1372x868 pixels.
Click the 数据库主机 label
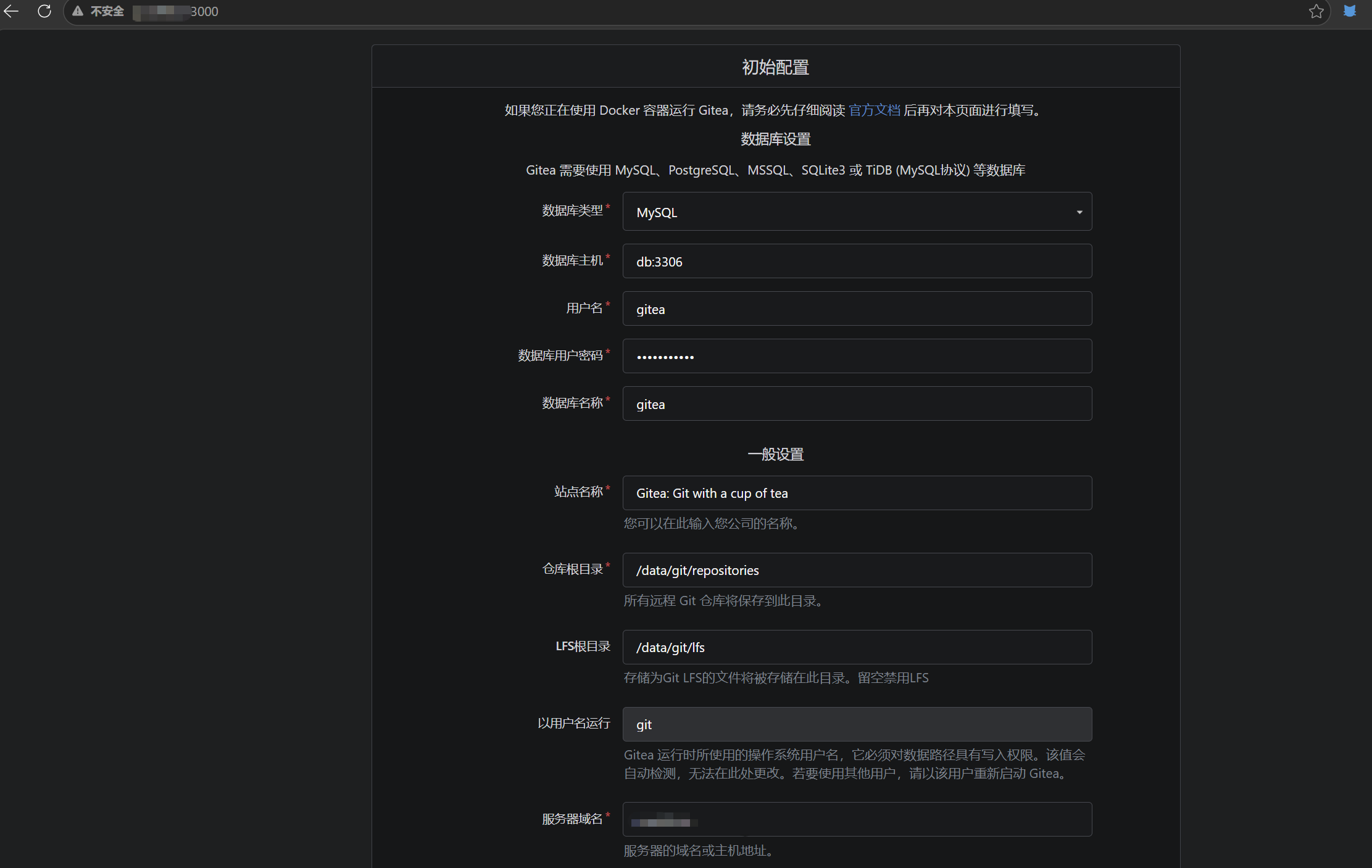click(x=572, y=260)
